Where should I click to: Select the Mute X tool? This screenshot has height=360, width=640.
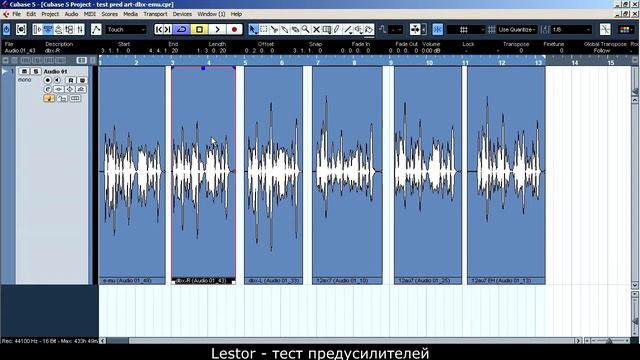tap(316, 29)
